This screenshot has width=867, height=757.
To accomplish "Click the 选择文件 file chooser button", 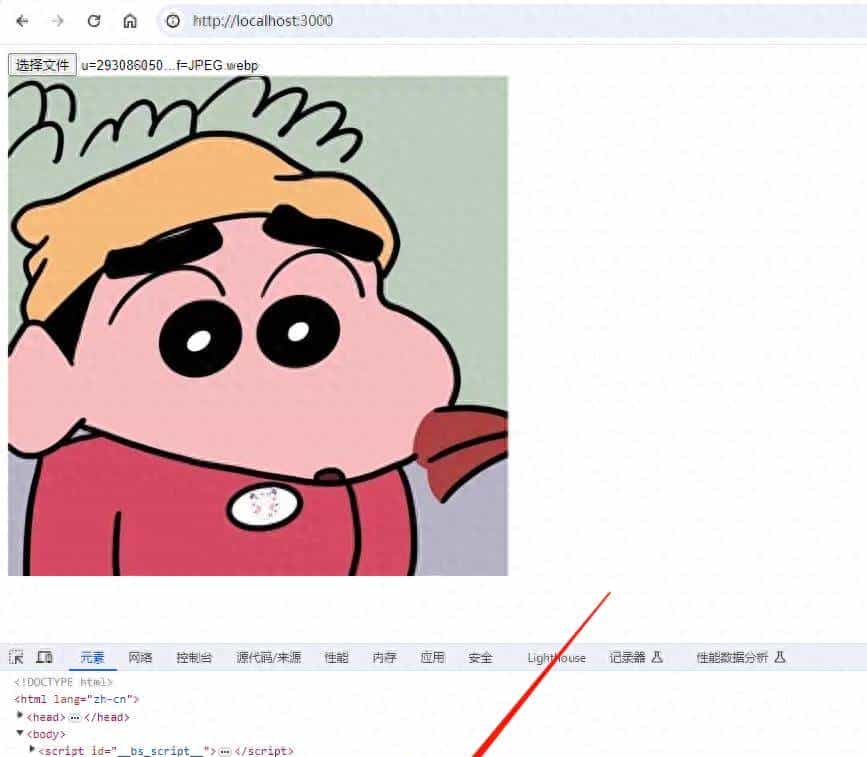I will tap(43, 65).
